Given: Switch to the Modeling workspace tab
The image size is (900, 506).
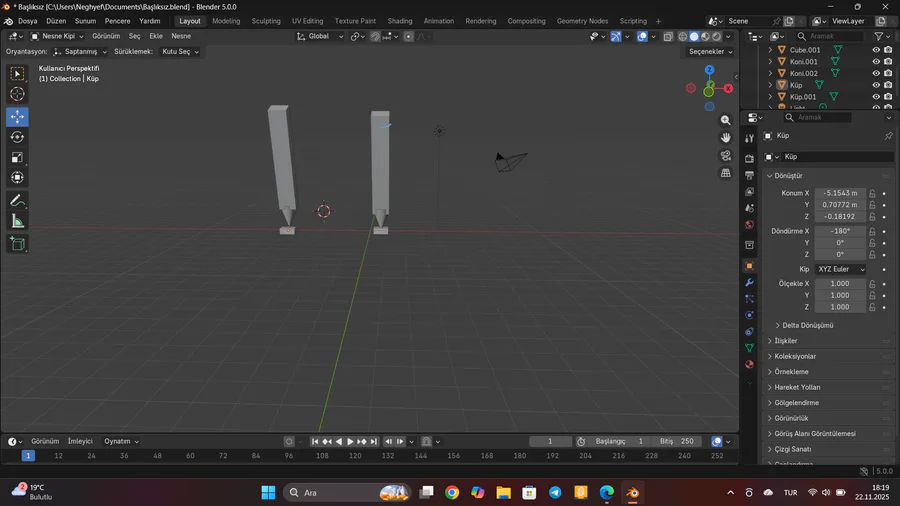Looking at the screenshot, I should coord(226,21).
